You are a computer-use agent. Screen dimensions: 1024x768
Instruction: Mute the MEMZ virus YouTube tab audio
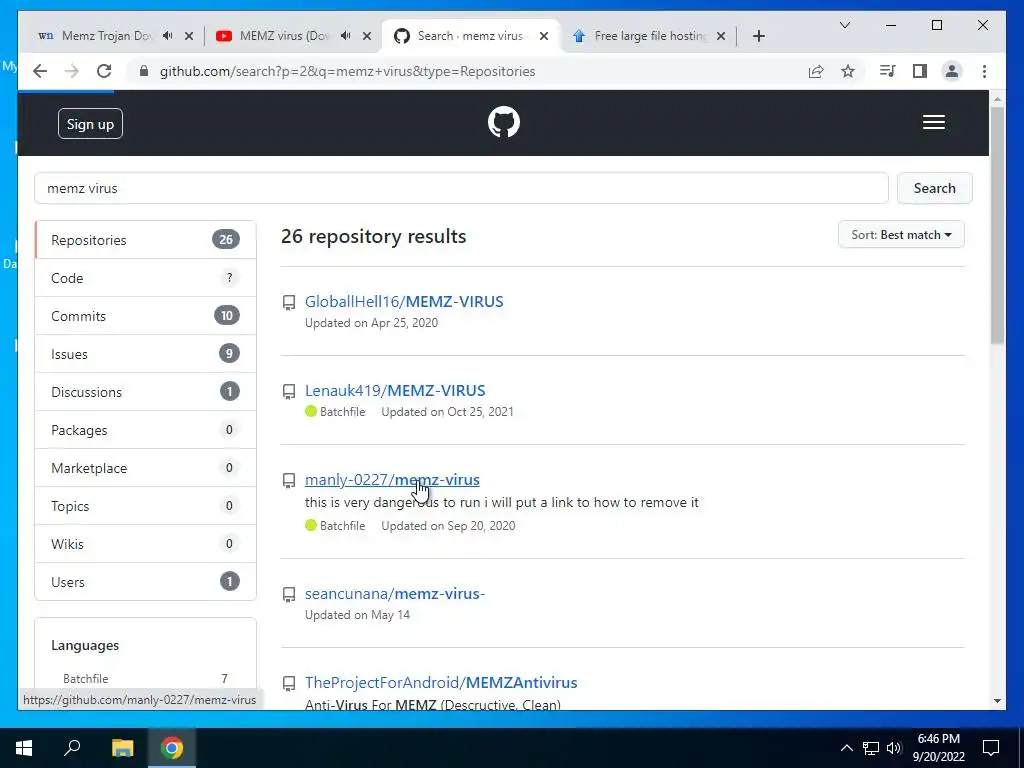click(345, 36)
